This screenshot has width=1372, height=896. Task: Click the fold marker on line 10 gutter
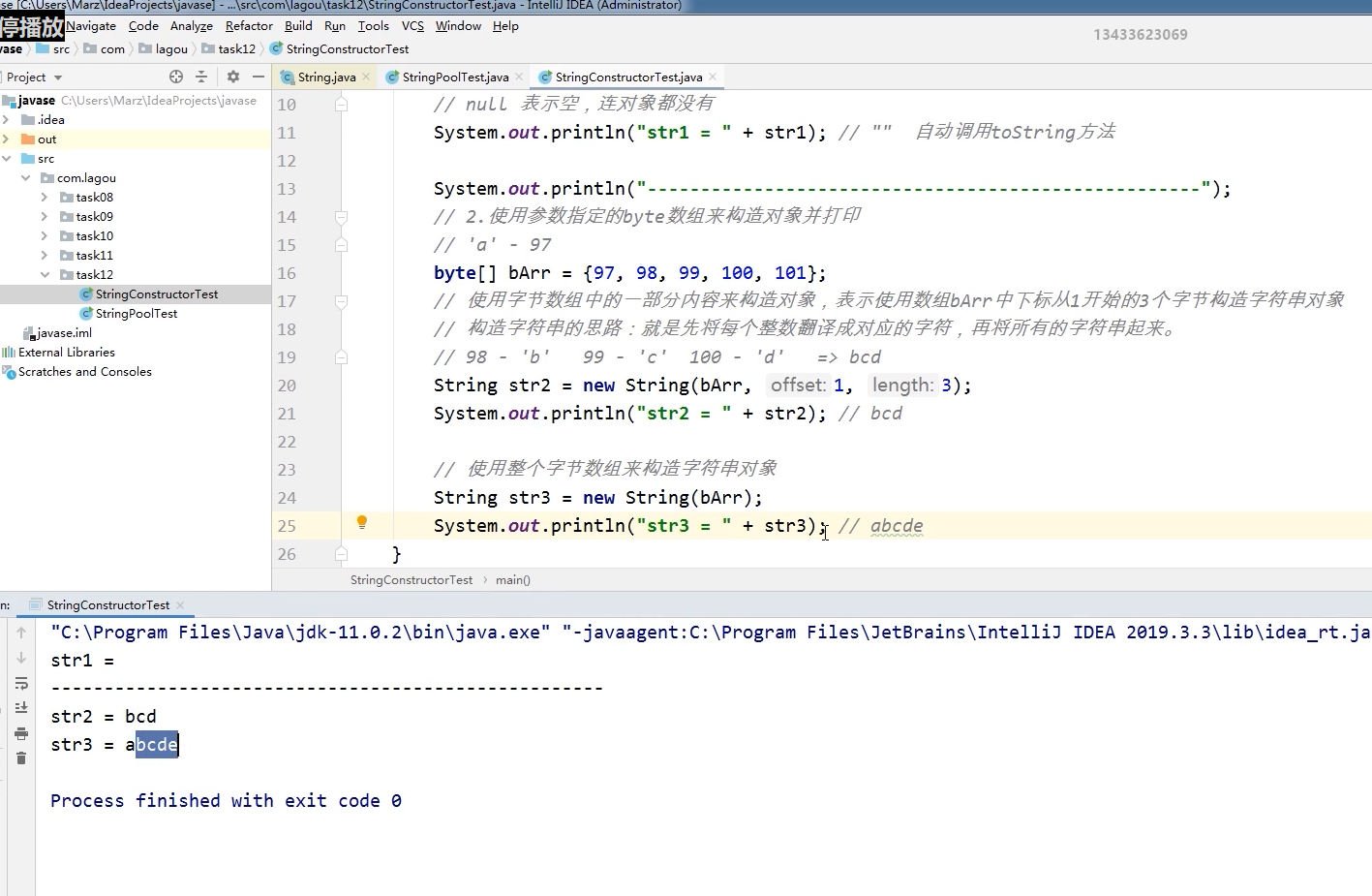(341, 104)
